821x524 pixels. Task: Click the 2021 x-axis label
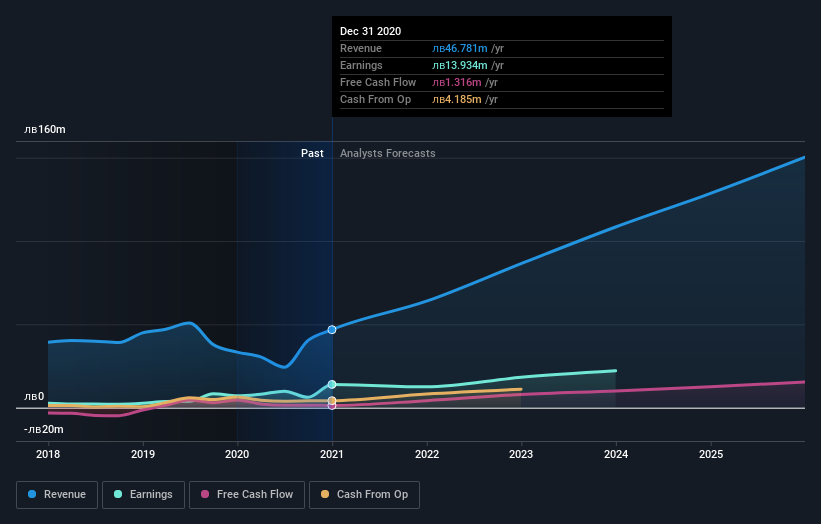332,454
